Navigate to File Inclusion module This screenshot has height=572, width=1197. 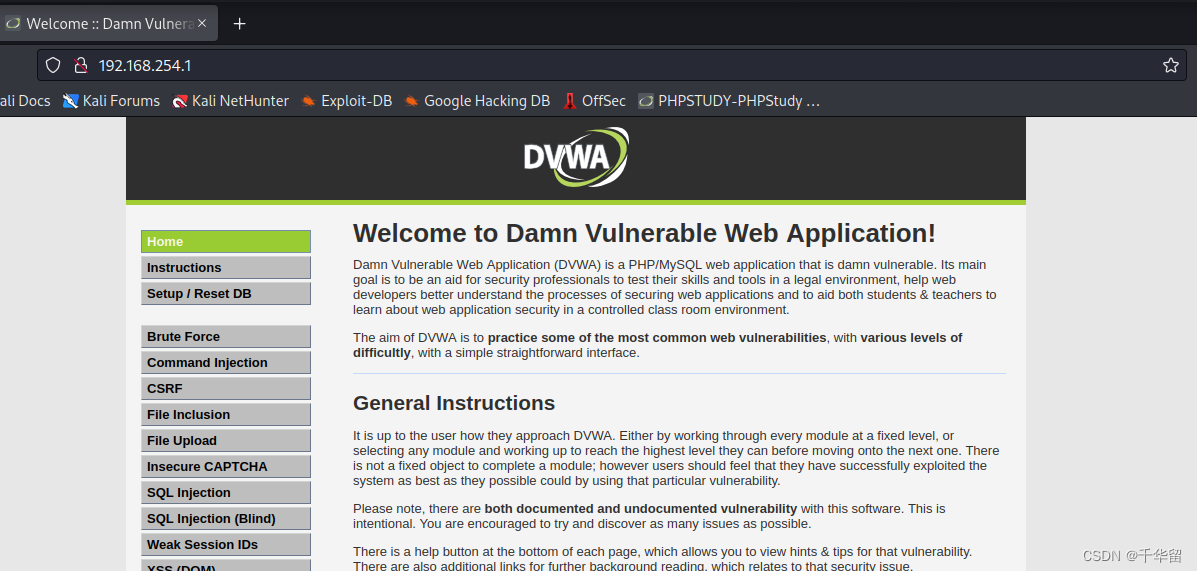click(x=226, y=415)
